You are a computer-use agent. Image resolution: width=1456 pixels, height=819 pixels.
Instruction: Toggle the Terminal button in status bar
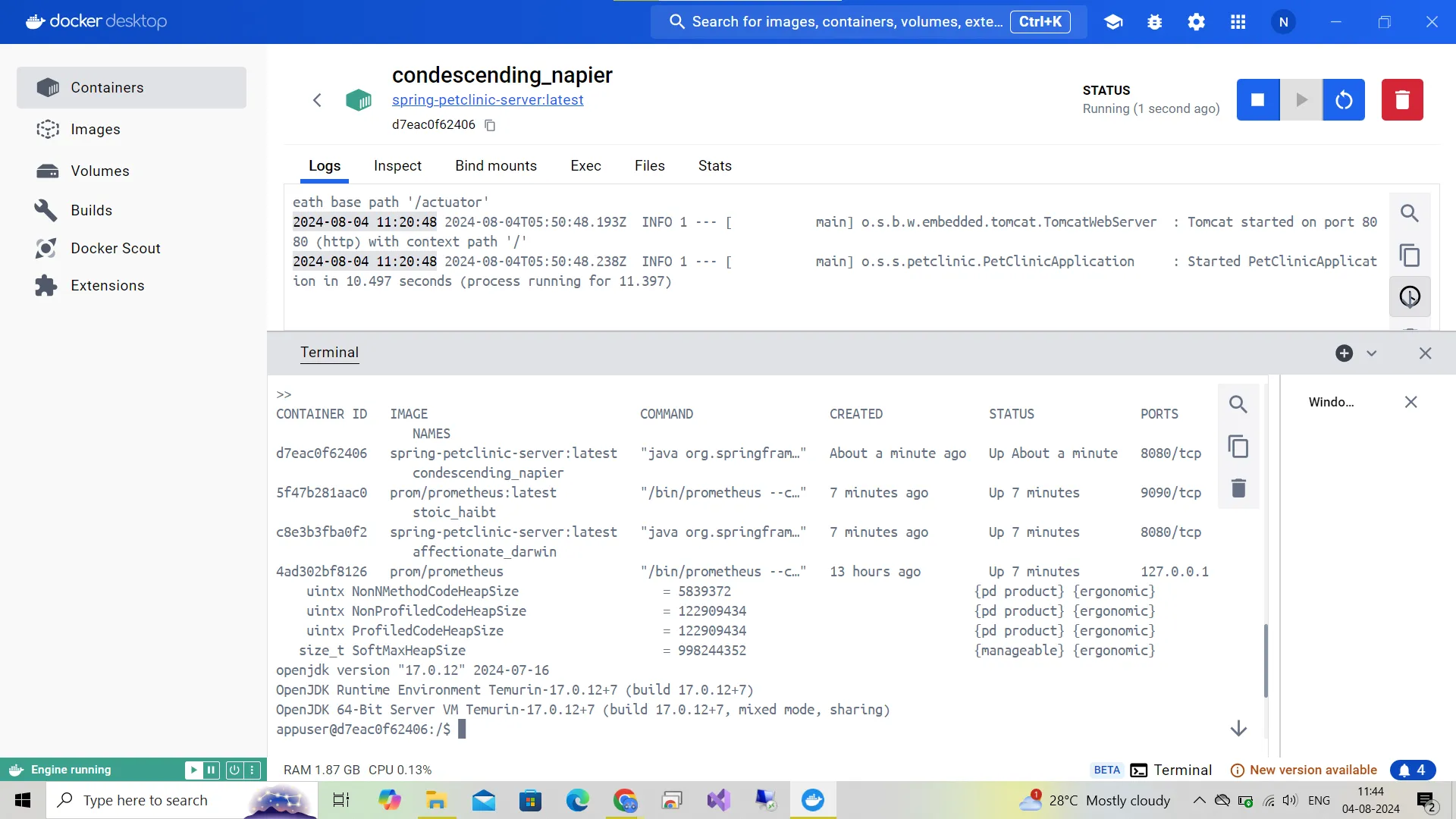point(1172,770)
